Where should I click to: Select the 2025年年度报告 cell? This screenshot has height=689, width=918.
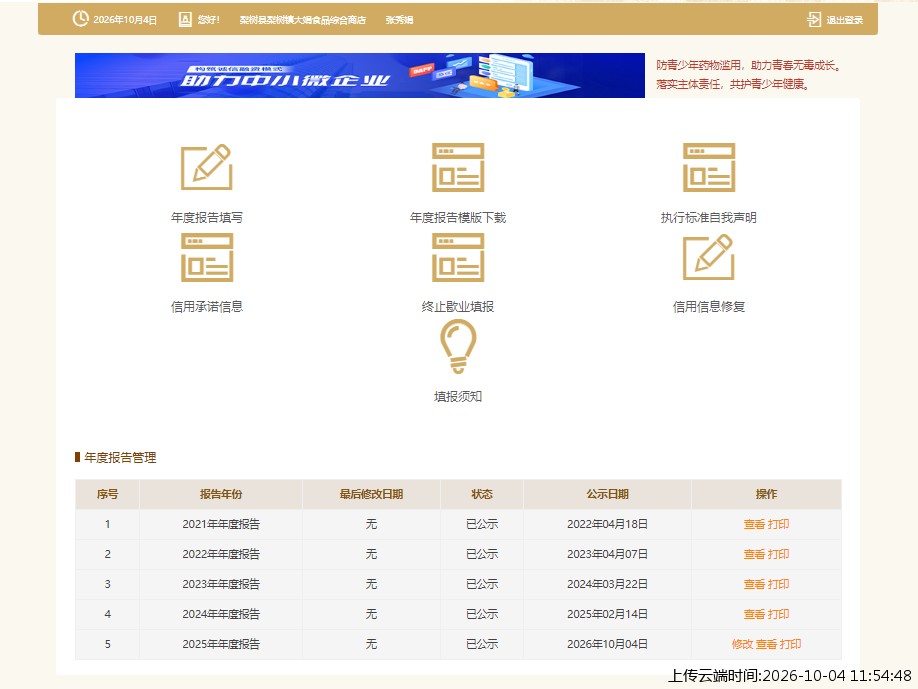(221, 644)
